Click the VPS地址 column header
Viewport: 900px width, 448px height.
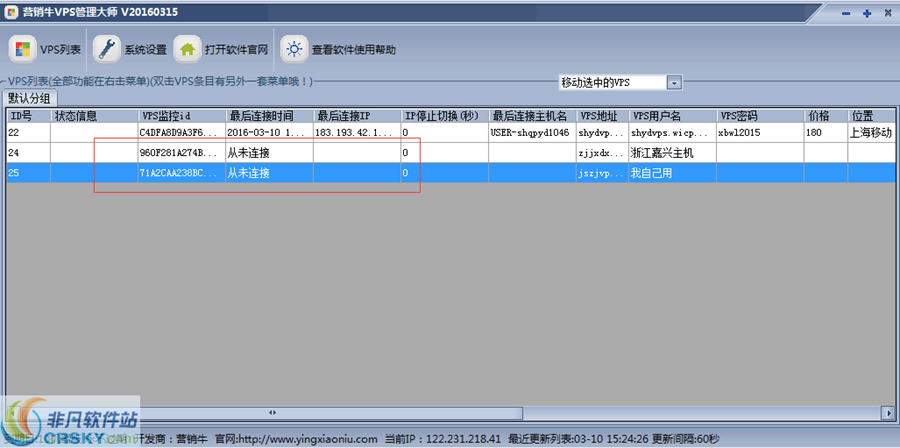point(602,116)
